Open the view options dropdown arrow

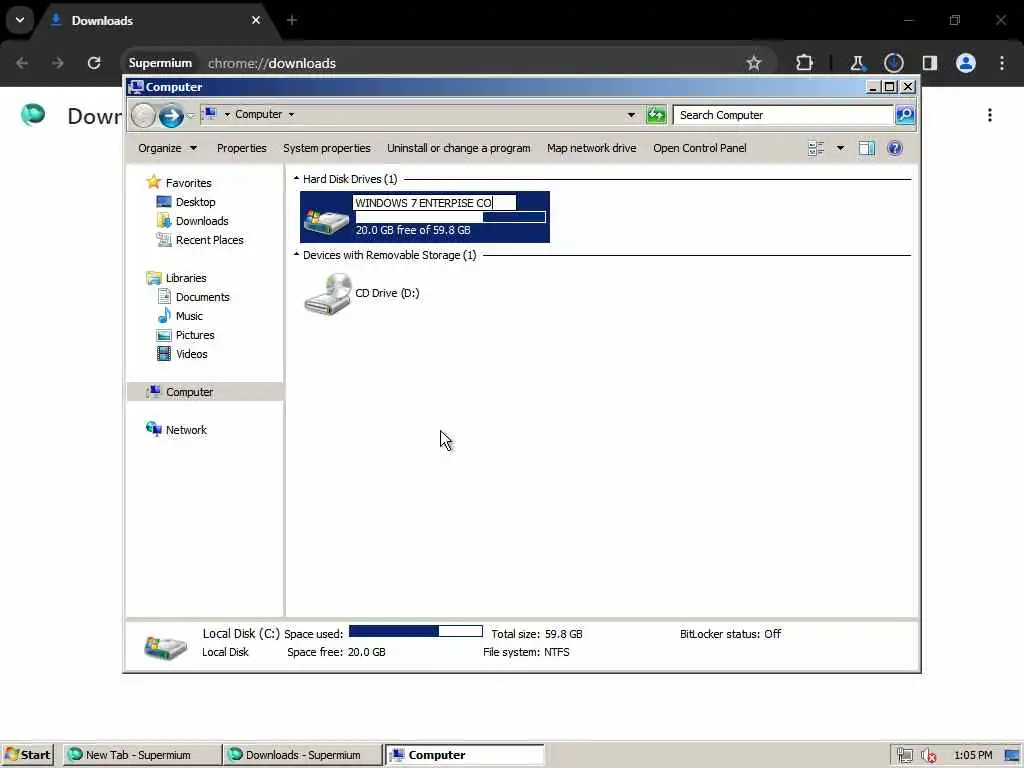click(840, 148)
